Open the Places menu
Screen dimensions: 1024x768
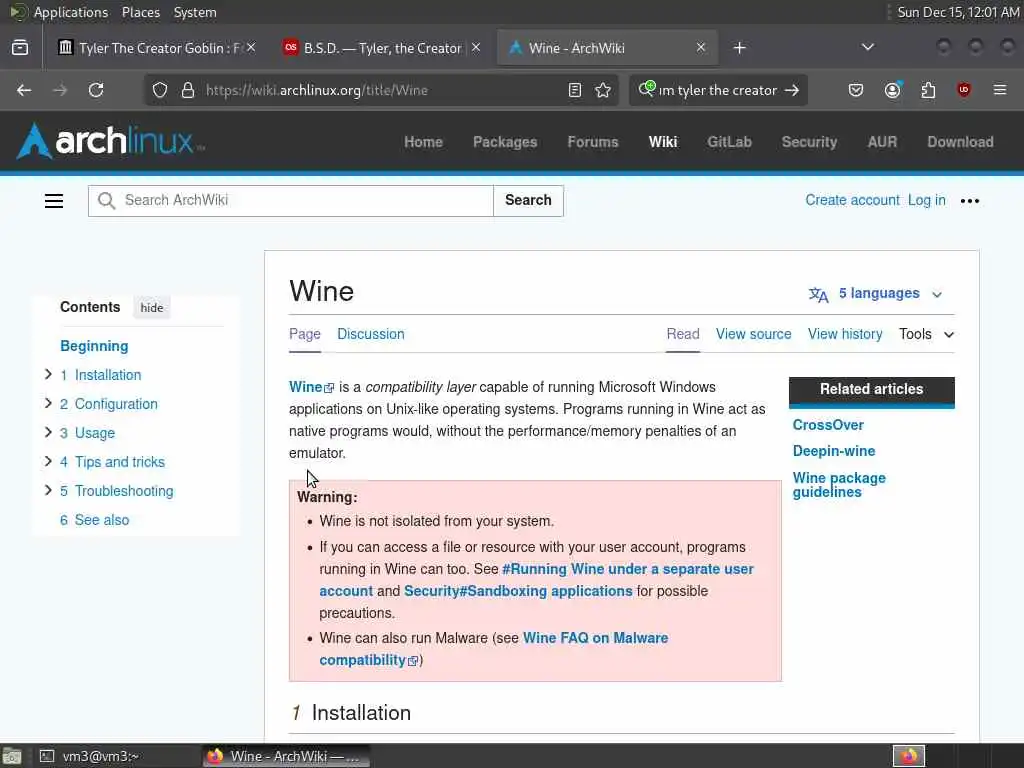[x=140, y=12]
